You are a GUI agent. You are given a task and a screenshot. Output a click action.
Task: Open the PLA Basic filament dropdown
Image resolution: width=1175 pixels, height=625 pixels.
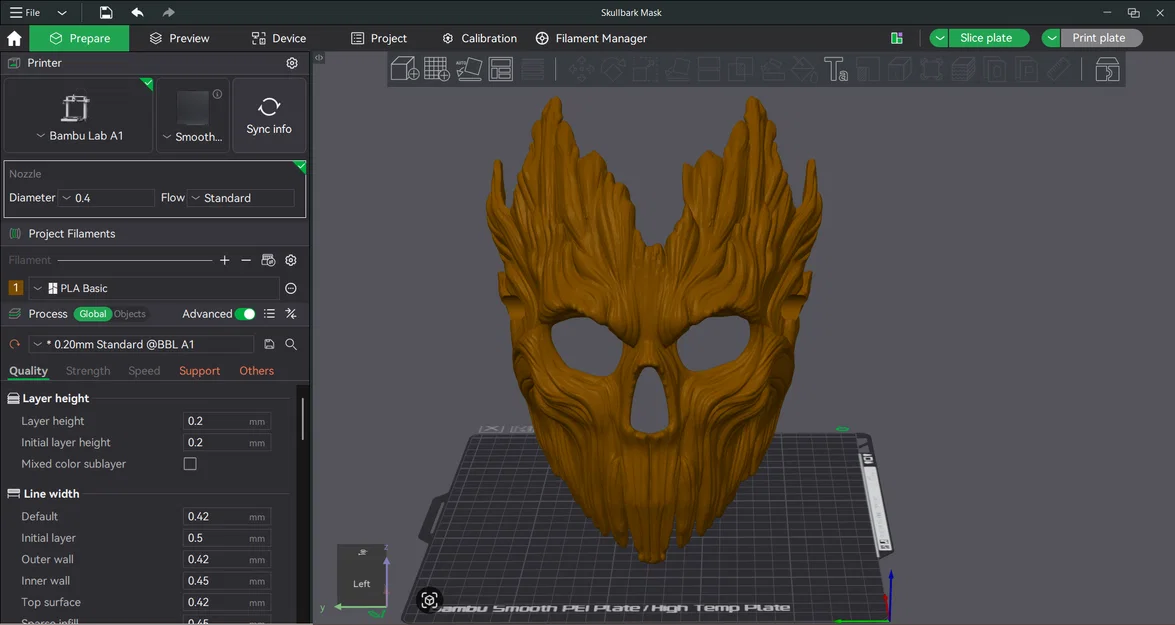click(154, 288)
